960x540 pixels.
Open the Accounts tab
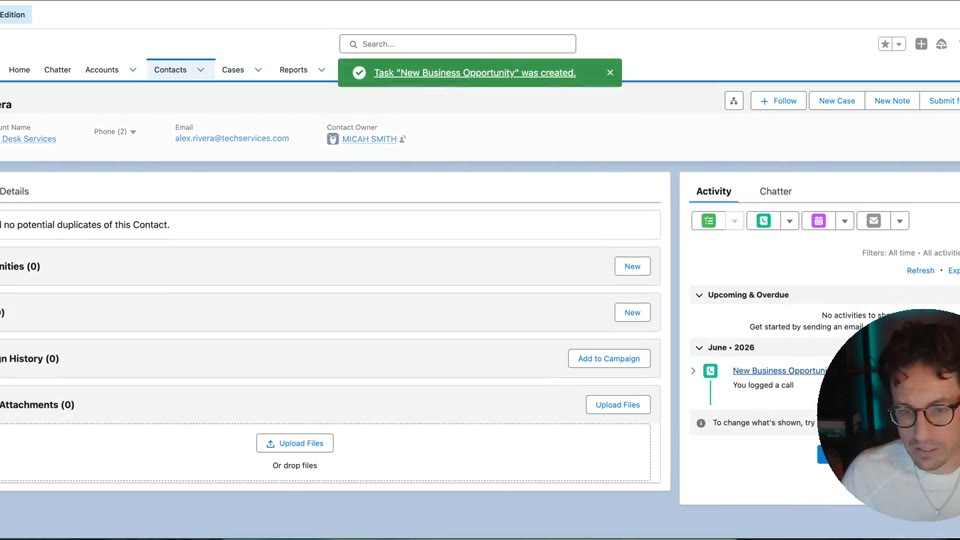tap(102, 70)
